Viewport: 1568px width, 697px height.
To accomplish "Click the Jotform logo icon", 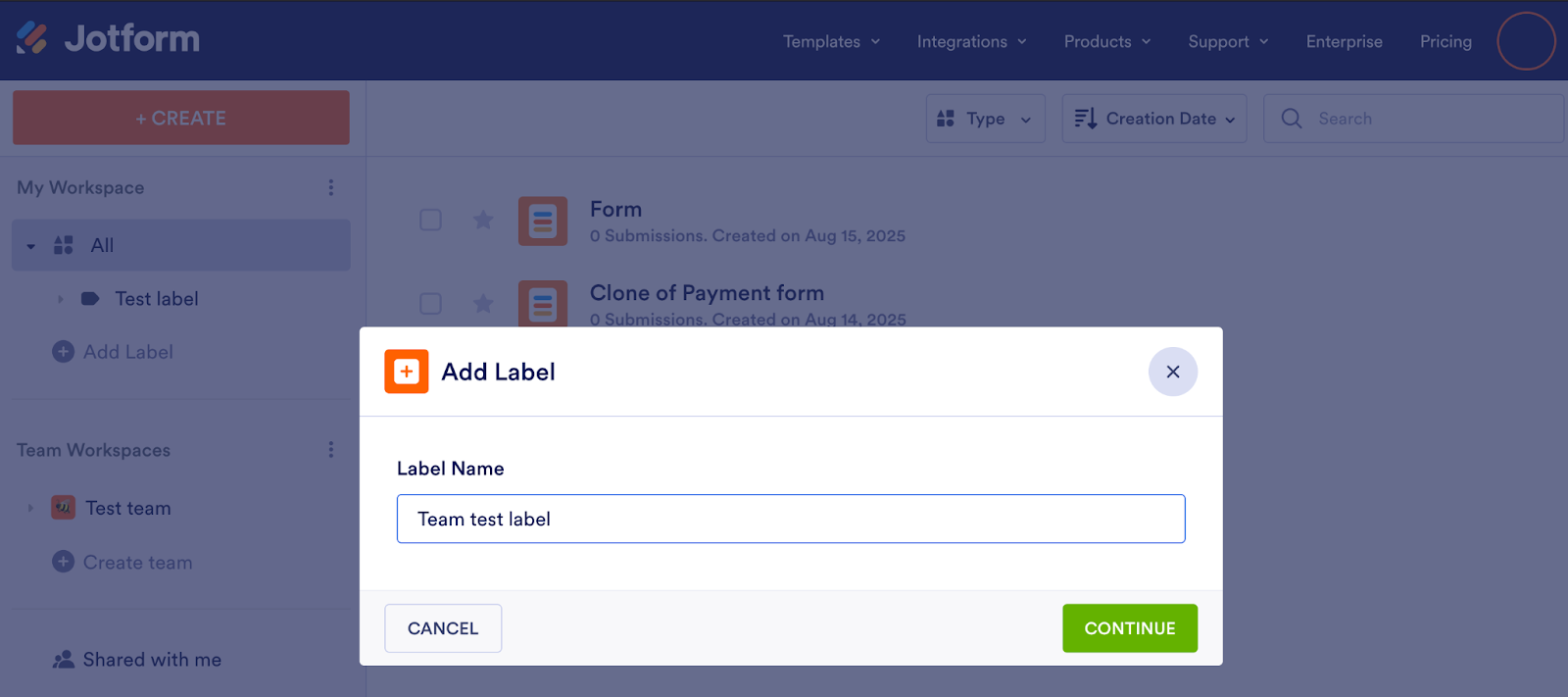I will pyautogui.click(x=32, y=38).
